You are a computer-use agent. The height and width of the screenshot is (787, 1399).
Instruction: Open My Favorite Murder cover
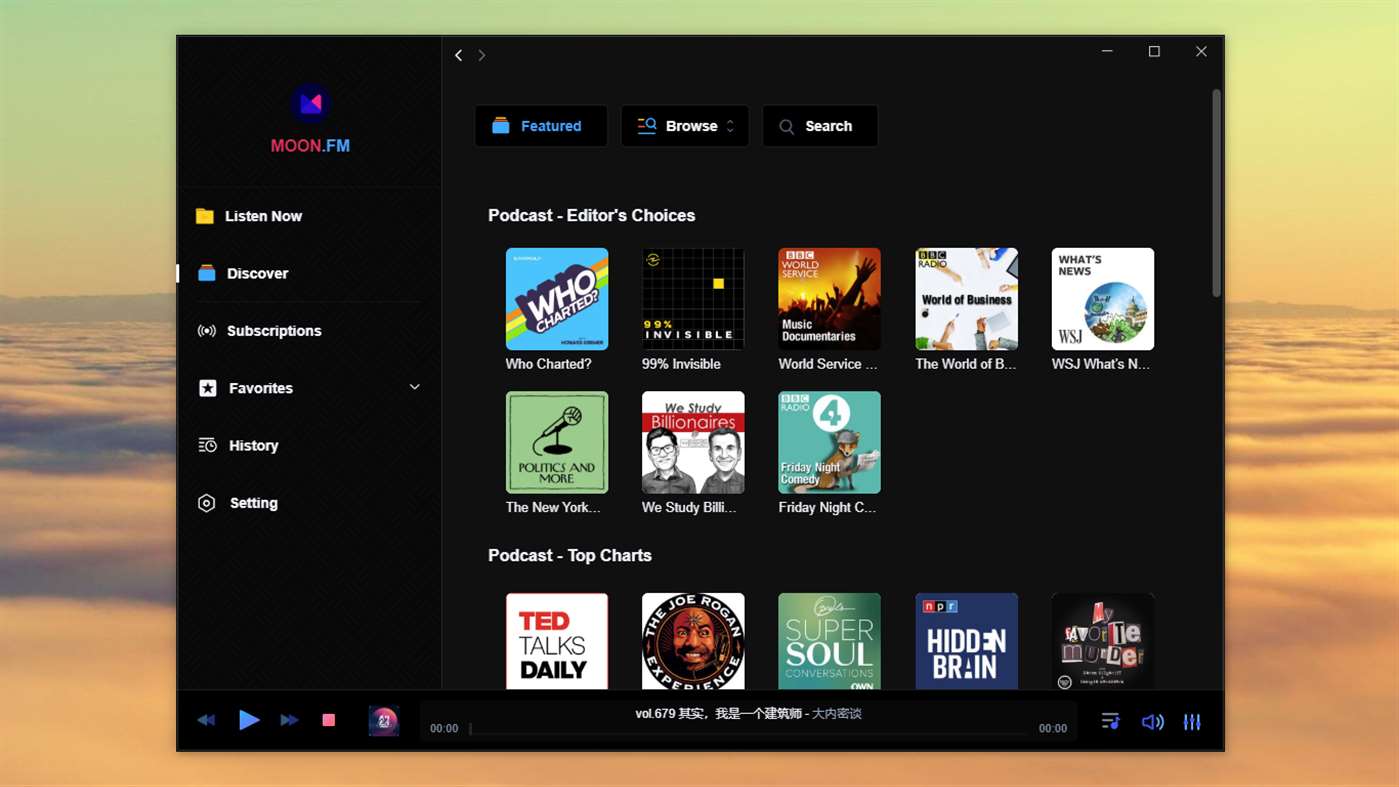tap(1103, 641)
